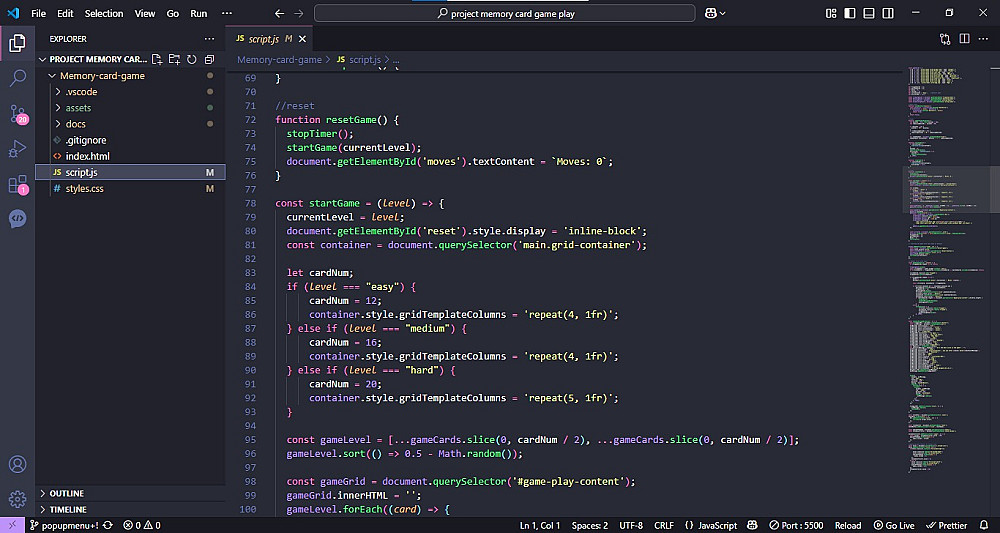
Task: Toggle the bottom panel visibility
Action: pyautogui.click(x=868, y=13)
